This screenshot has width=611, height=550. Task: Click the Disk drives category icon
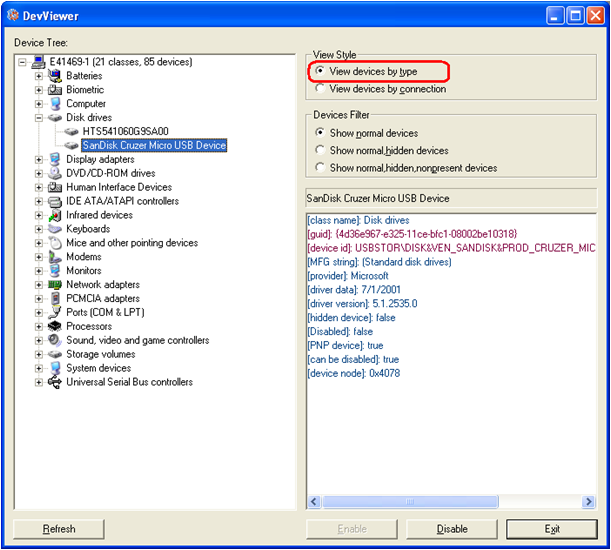(x=55, y=117)
